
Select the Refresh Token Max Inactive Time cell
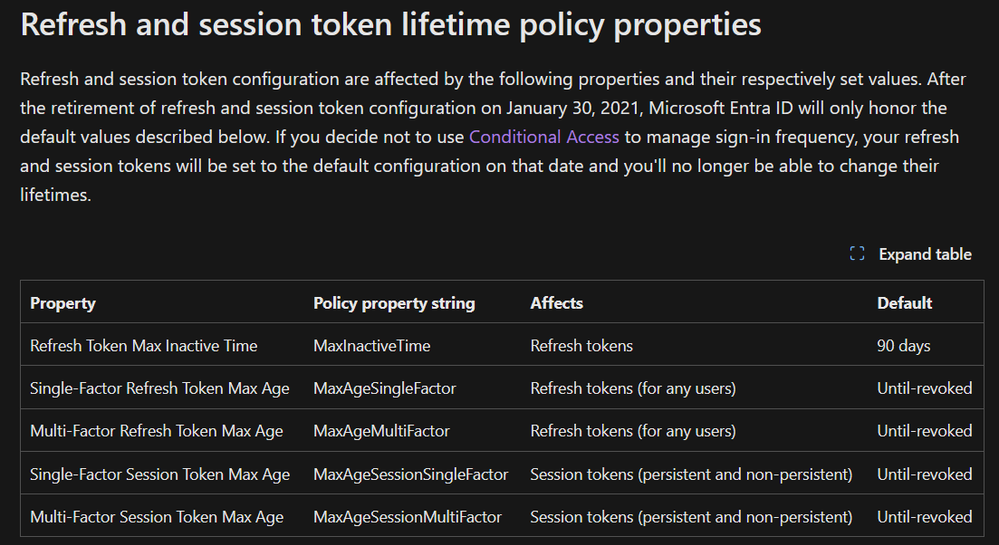144,346
